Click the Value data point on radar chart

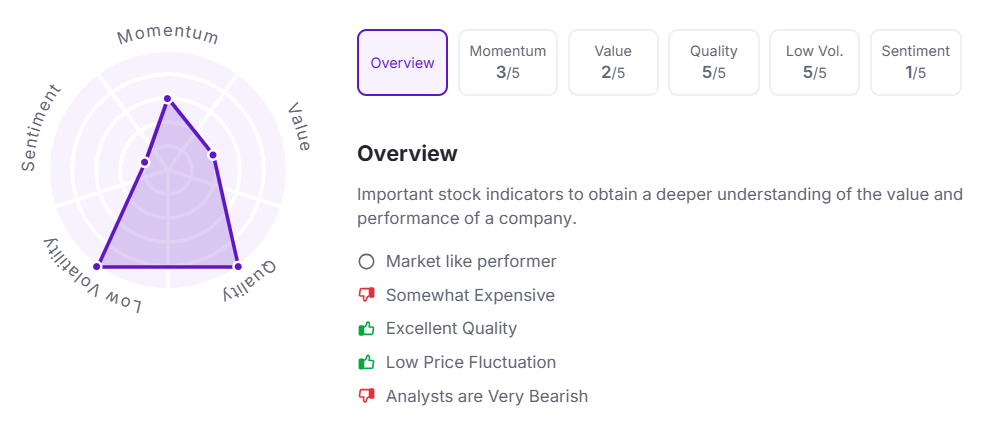(x=212, y=154)
